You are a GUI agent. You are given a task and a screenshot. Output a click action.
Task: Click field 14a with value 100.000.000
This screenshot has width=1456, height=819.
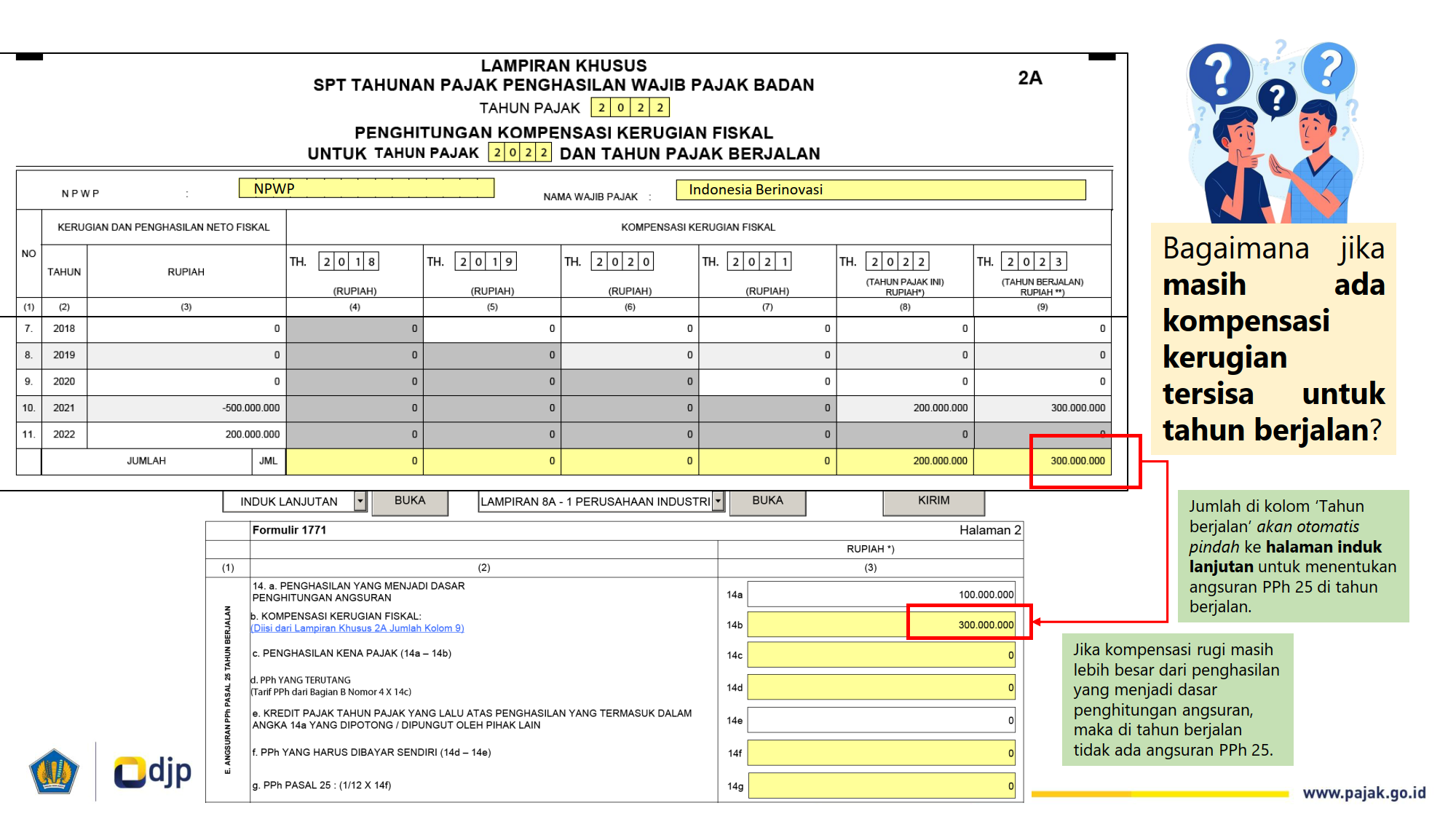(882, 594)
